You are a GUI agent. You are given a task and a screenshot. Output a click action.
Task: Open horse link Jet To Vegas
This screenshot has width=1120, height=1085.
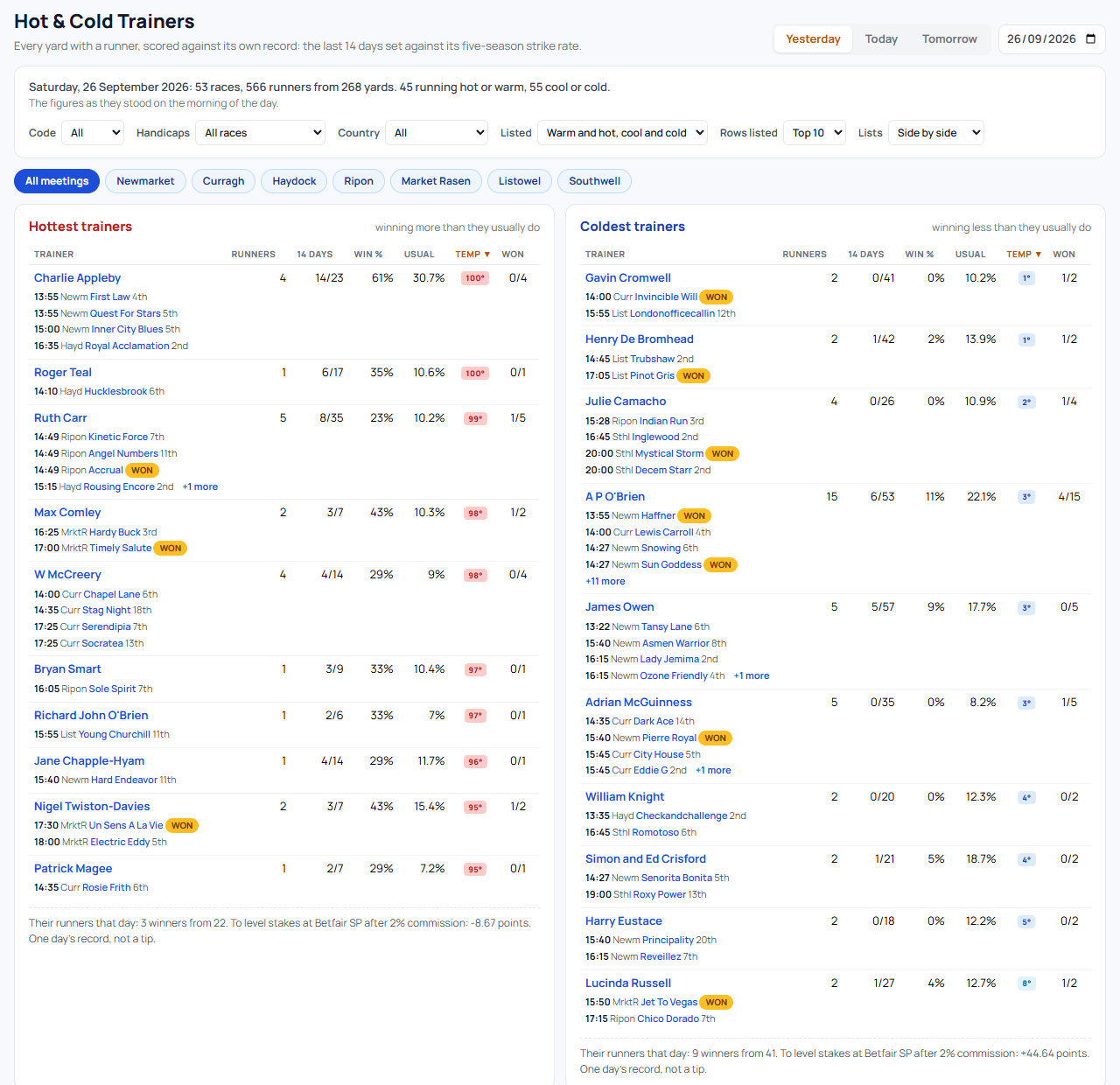click(x=669, y=1002)
